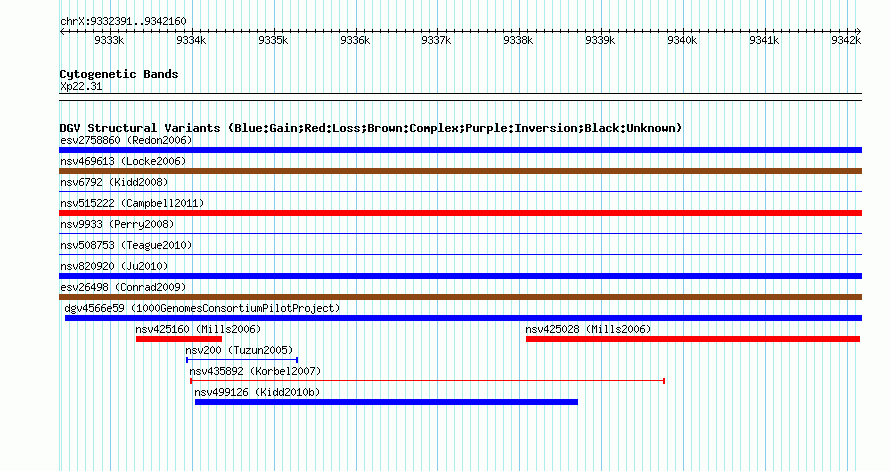Click the nsv9933 (Perry2008) thin line

[460, 234]
